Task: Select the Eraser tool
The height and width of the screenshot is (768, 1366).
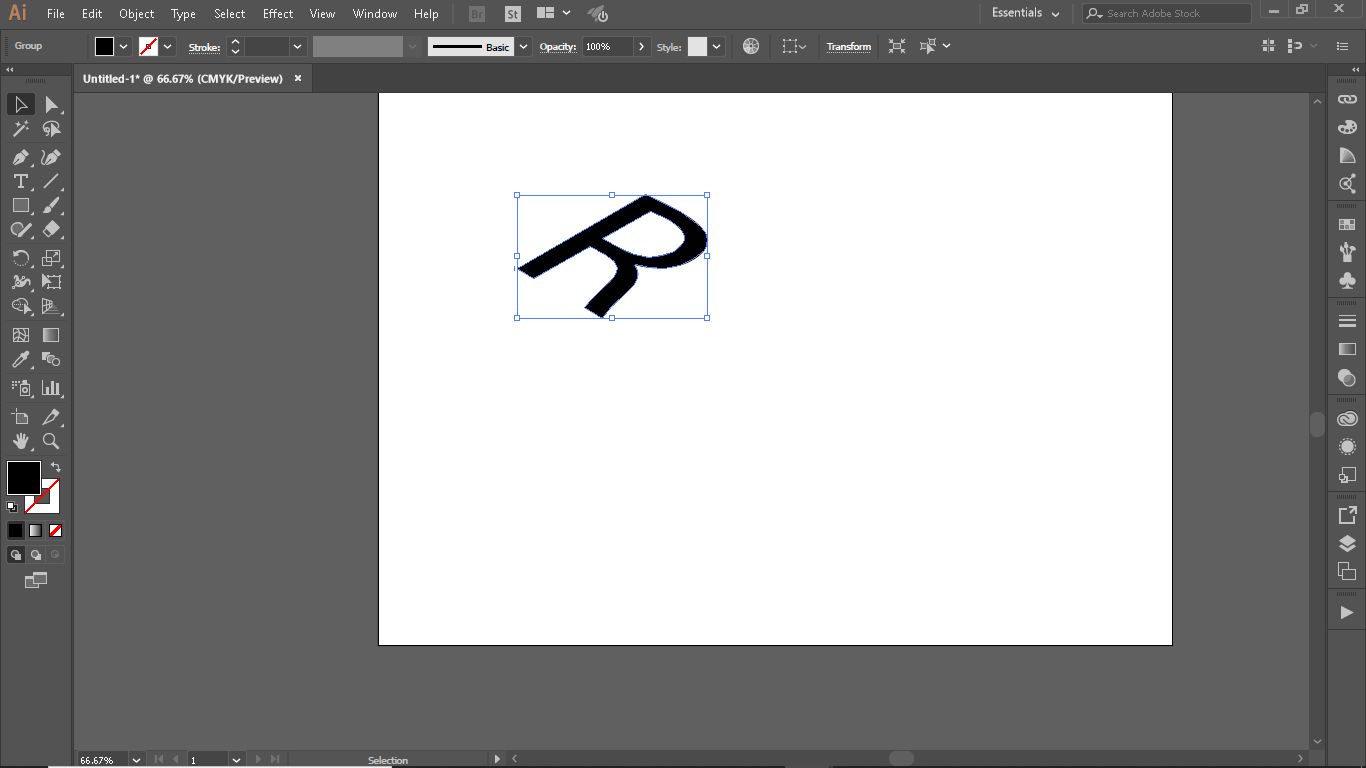Action: (x=51, y=229)
